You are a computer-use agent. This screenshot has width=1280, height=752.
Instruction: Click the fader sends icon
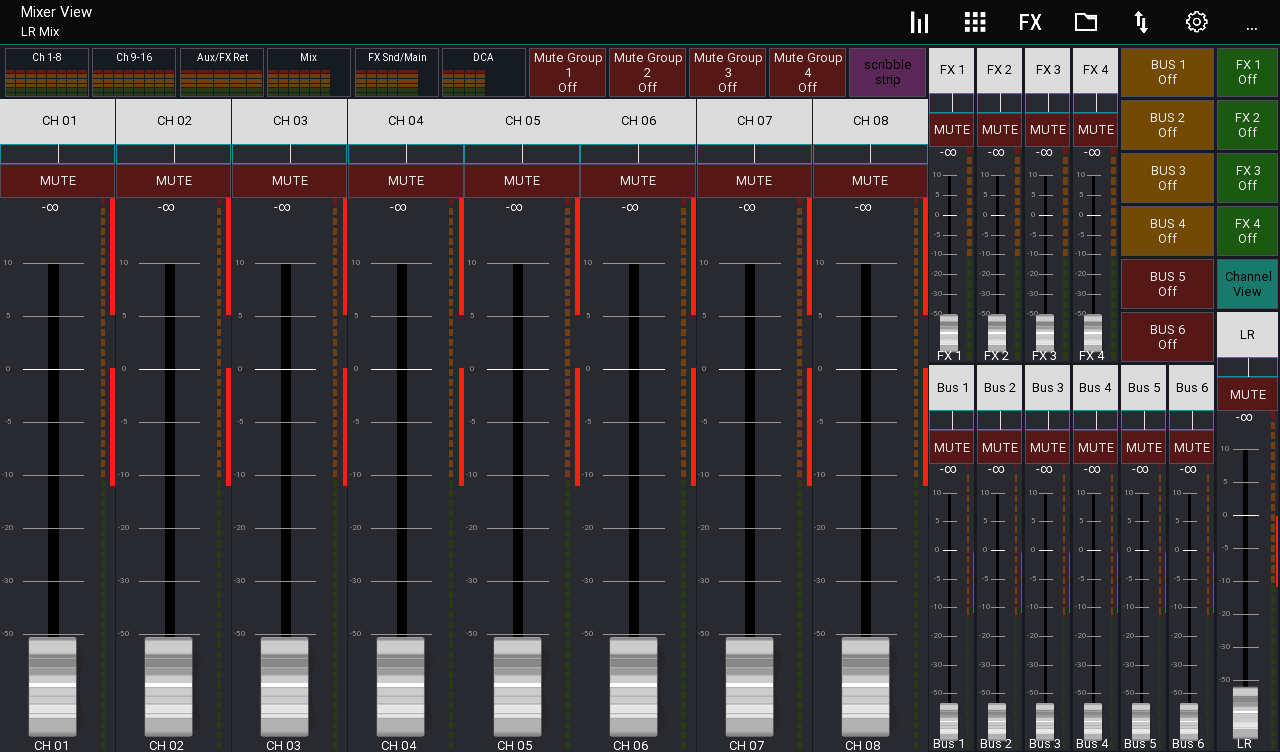[1141, 21]
